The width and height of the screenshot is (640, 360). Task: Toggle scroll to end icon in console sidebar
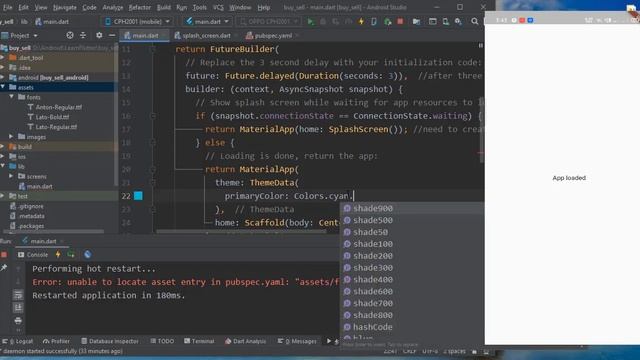[x=18, y=308]
